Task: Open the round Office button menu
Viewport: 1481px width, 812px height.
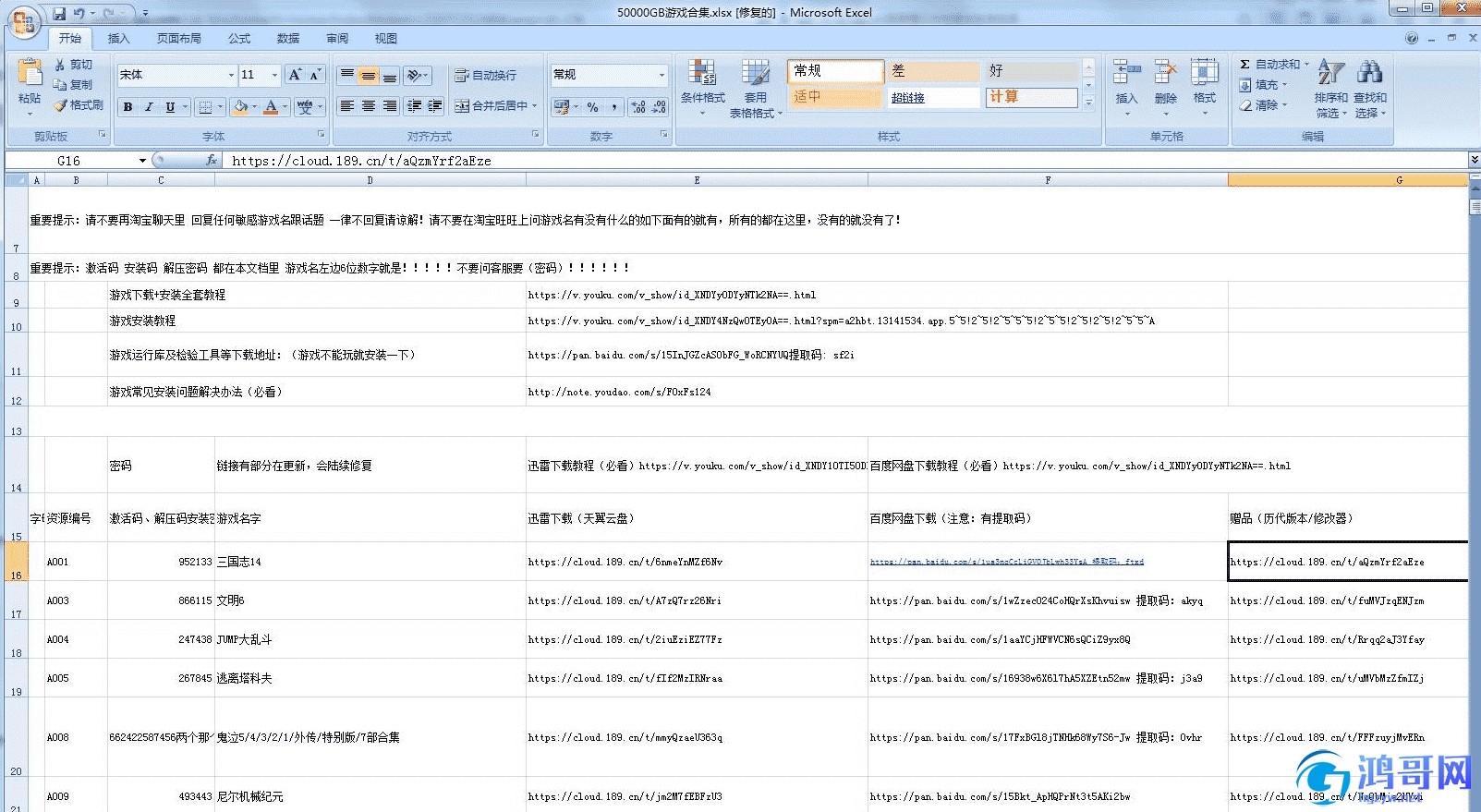Action: click(x=23, y=22)
